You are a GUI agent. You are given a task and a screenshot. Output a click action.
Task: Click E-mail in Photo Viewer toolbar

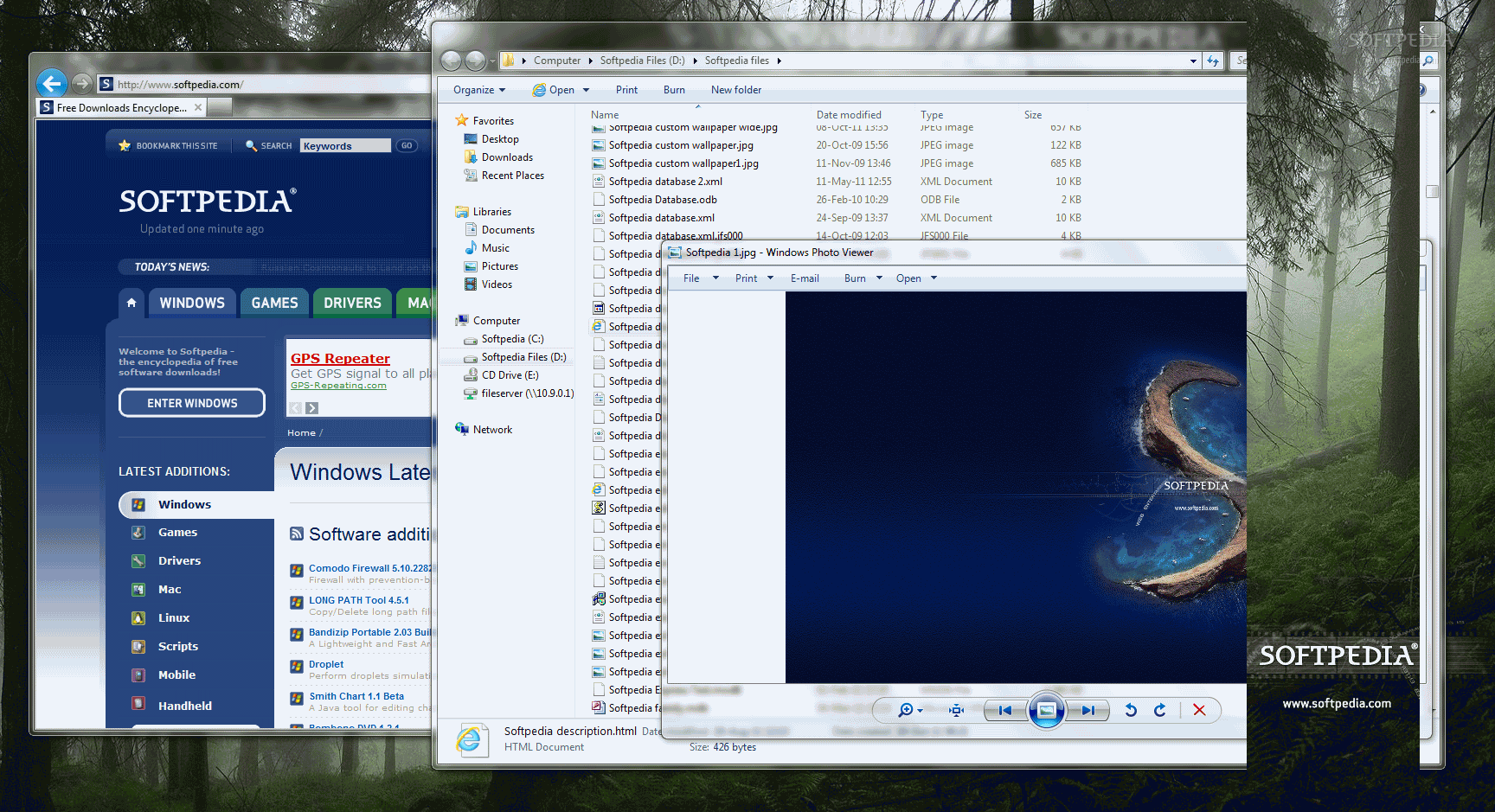(805, 278)
